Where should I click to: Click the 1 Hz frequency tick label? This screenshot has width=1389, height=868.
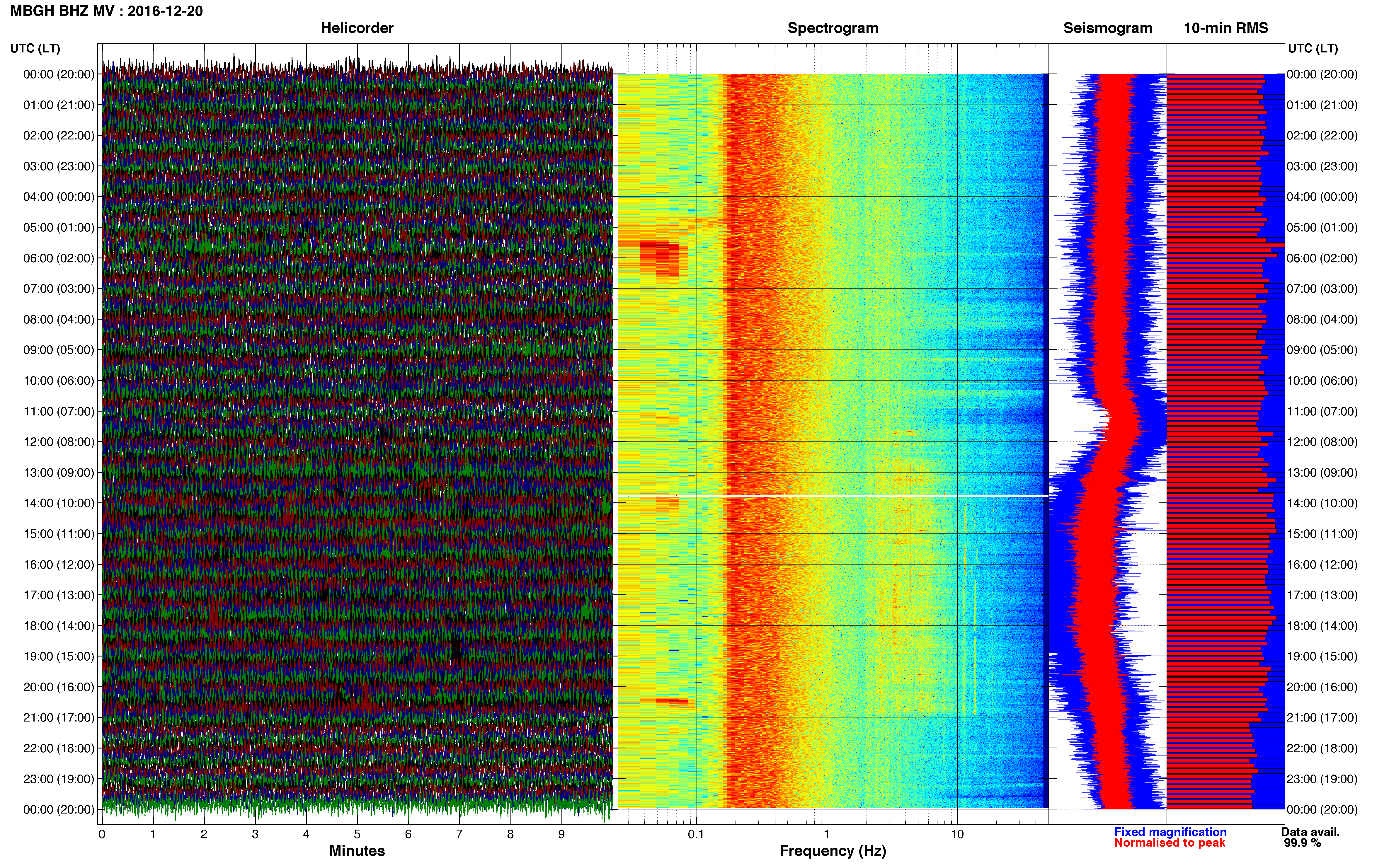tap(826, 834)
